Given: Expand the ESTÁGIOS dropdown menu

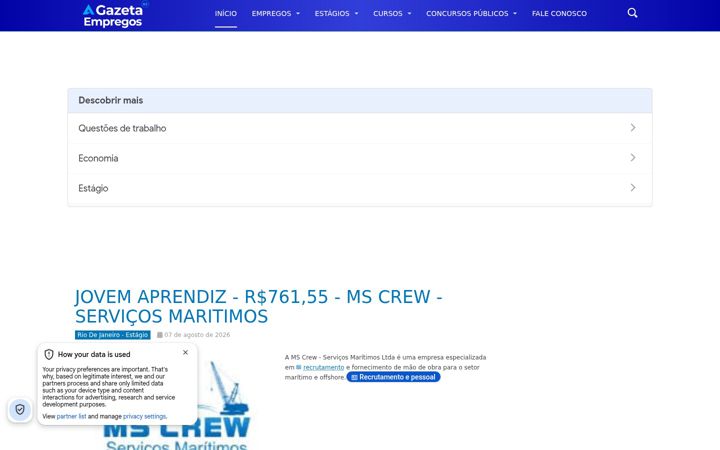Looking at the screenshot, I should click(336, 14).
